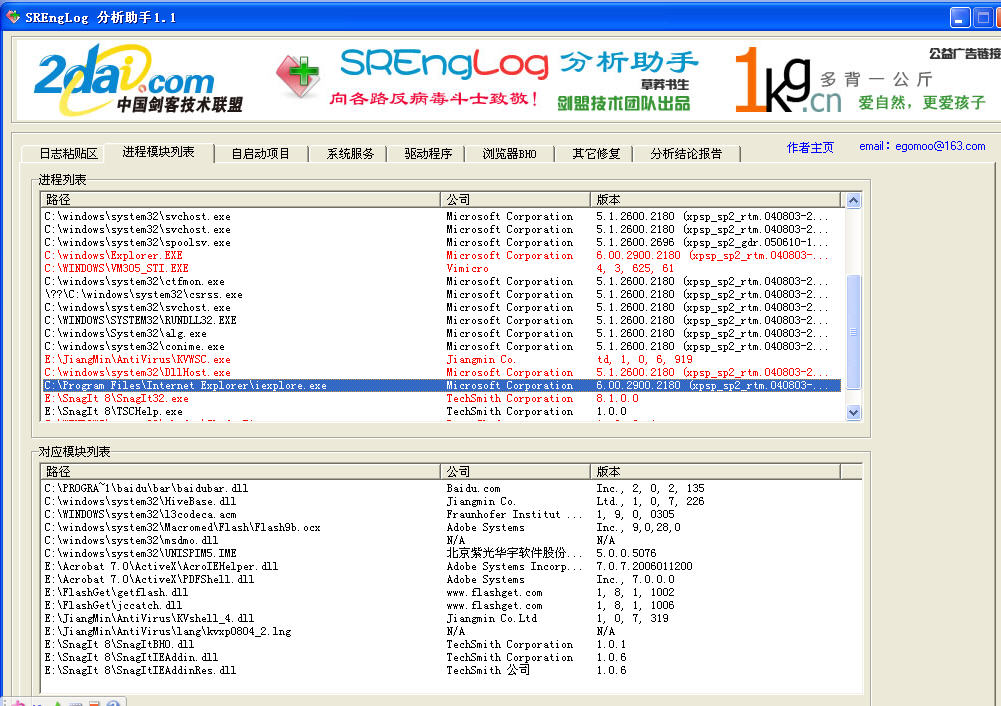
Task: Sort module list by 版本 column header
Action: coord(715,472)
